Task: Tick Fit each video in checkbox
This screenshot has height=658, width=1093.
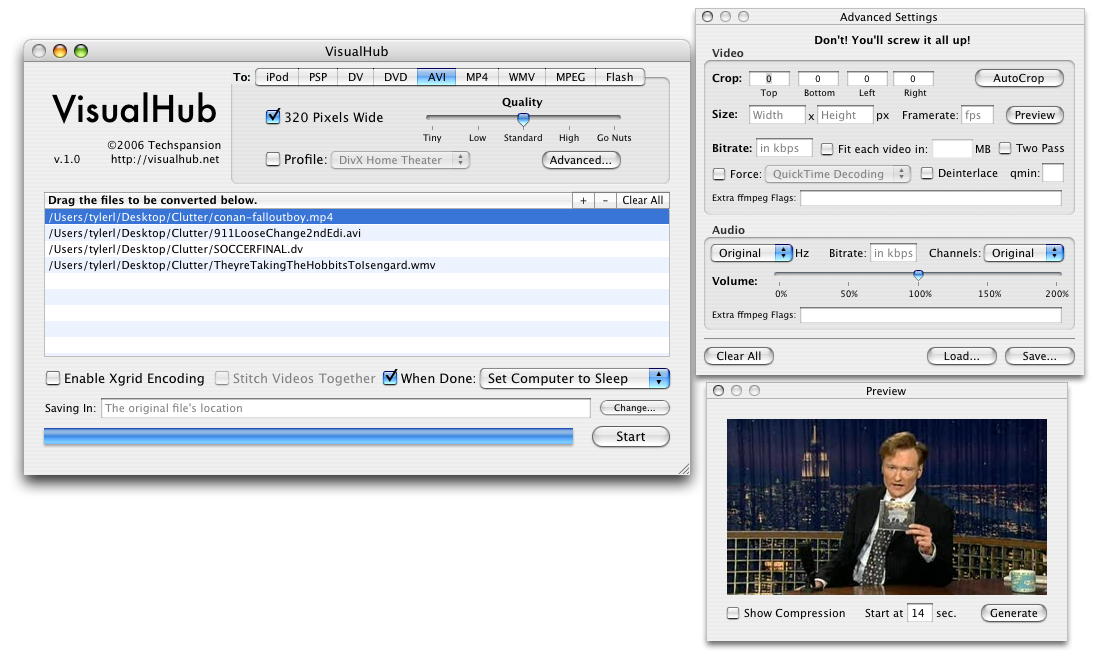Action: coord(827,148)
